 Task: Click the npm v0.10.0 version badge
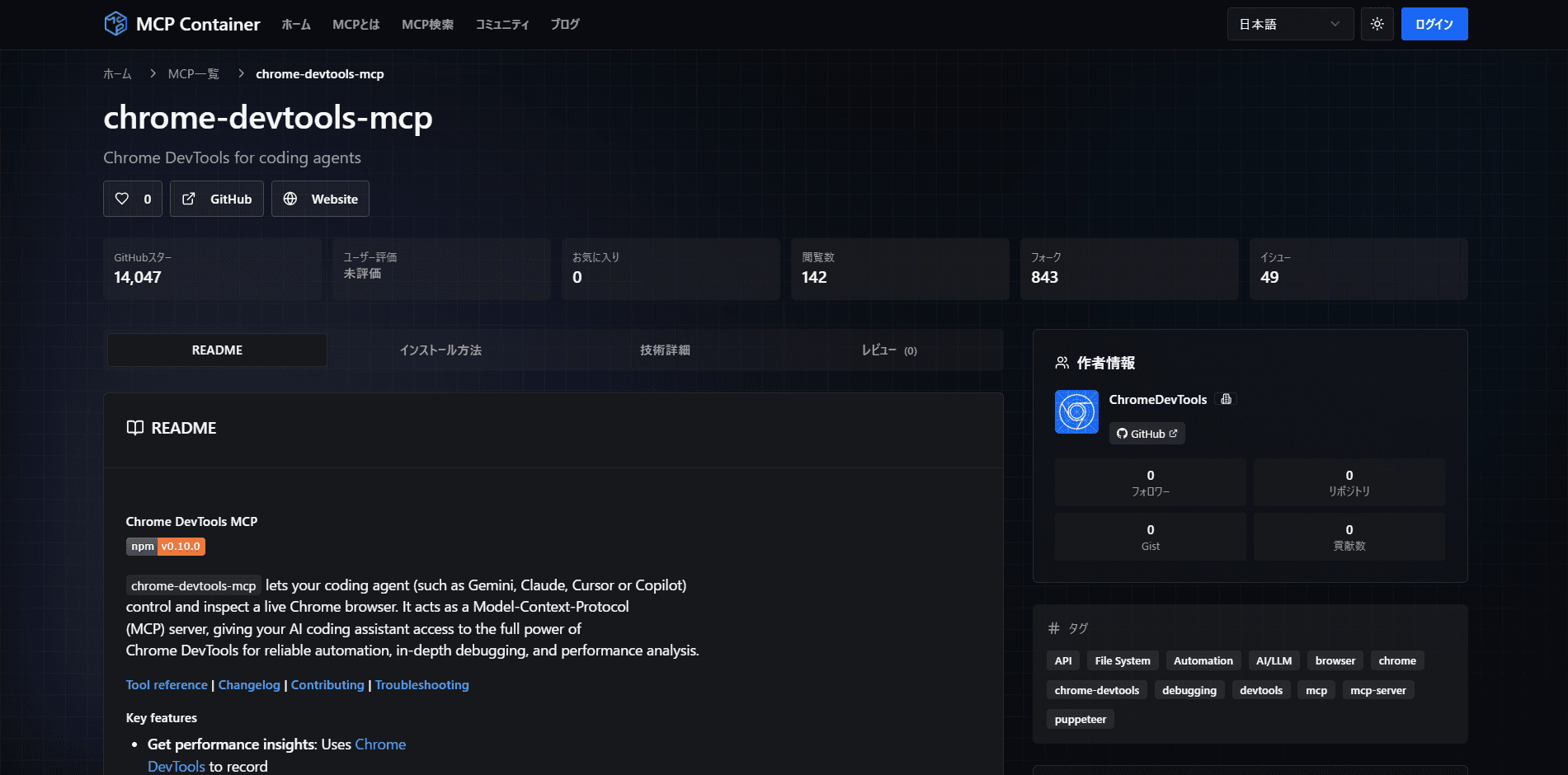(x=165, y=547)
